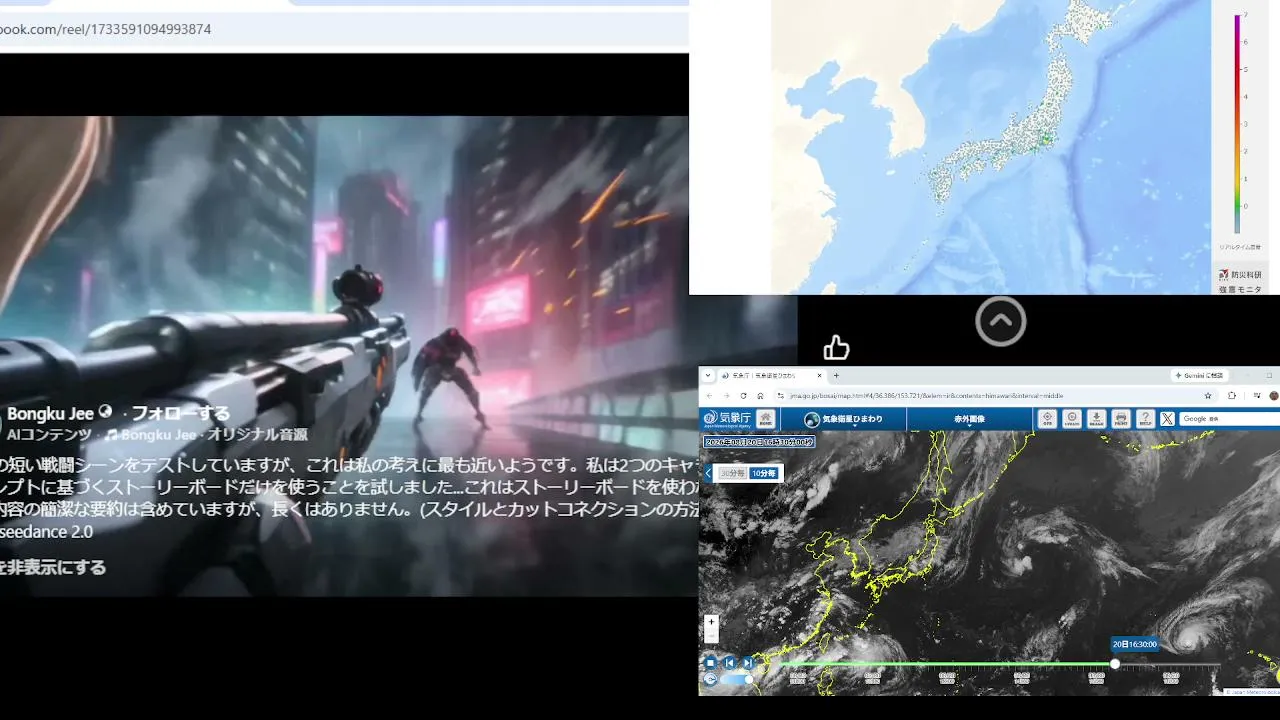The width and height of the screenshot is (1280, 720).
Task: Click the satellite image timestamp label
Action: point(759,442)
